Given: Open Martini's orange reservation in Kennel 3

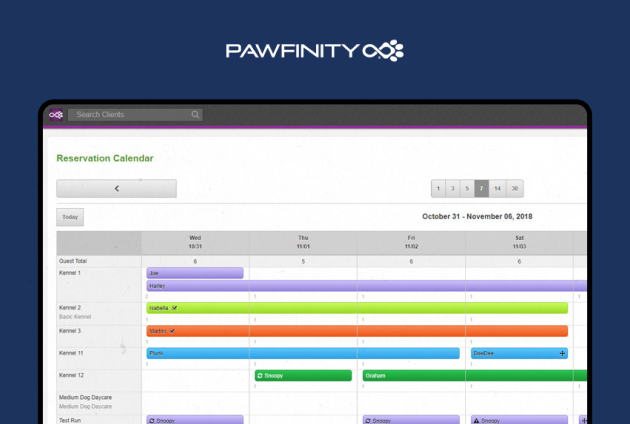Looking at the screenshot, I should point(357,331).
